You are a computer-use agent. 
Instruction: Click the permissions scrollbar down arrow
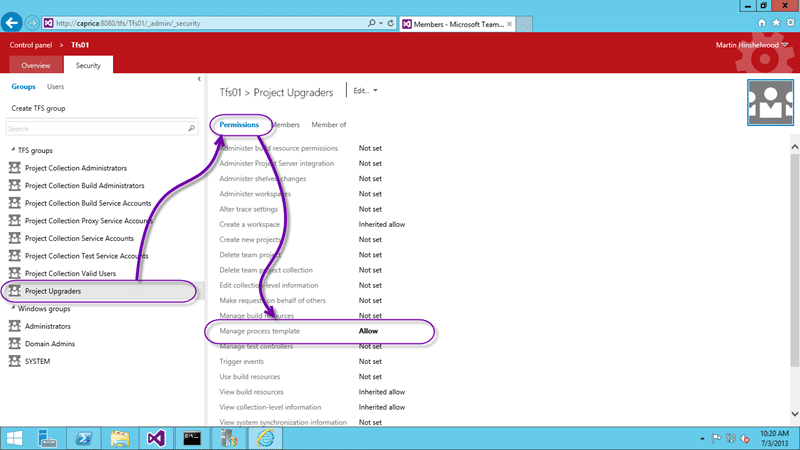click(795, 414)
